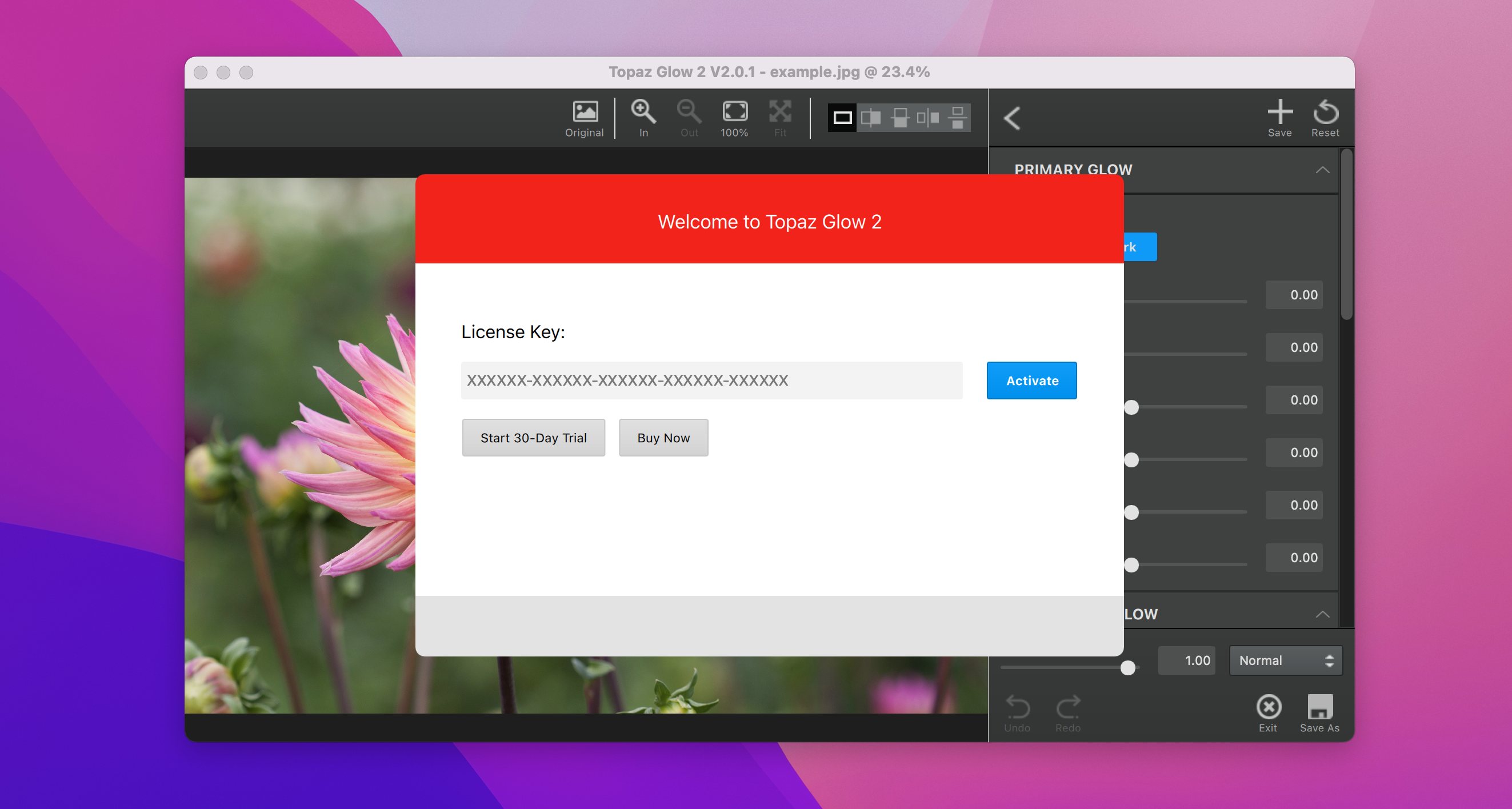
Task: Click the opacity slider handle near 1.00
Action: [x=1127, y=668]
